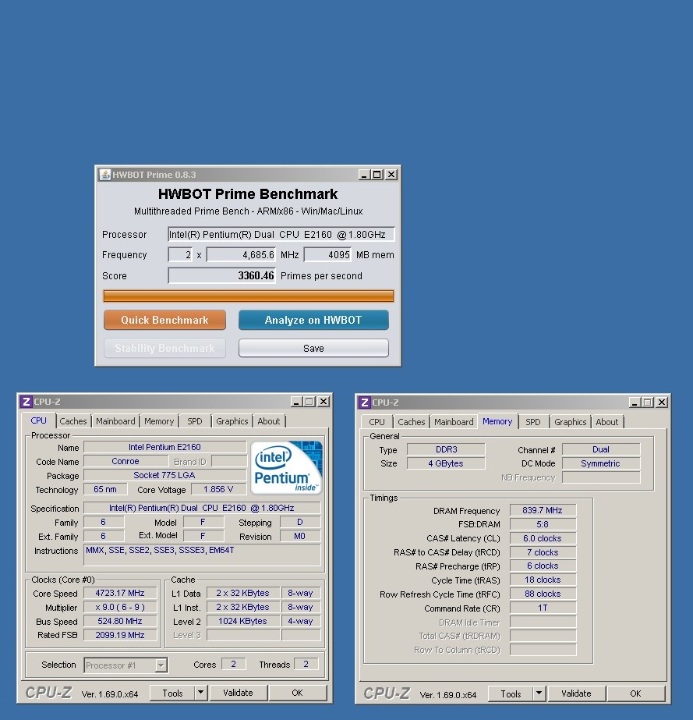
Task: Maximize the HWBOT Prime window
Action: [377, 174]
